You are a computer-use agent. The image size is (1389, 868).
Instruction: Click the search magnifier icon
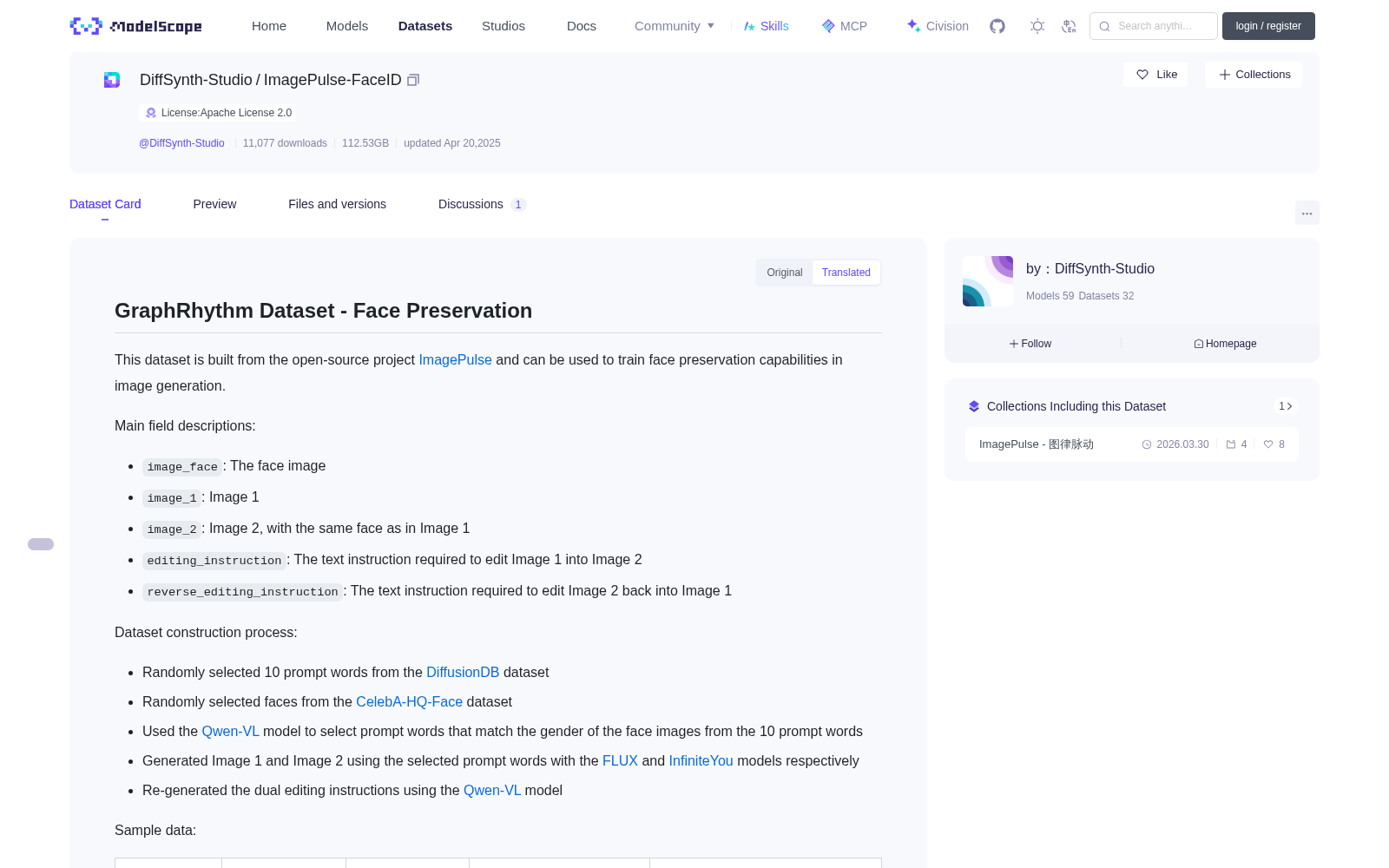(1104, 26)
